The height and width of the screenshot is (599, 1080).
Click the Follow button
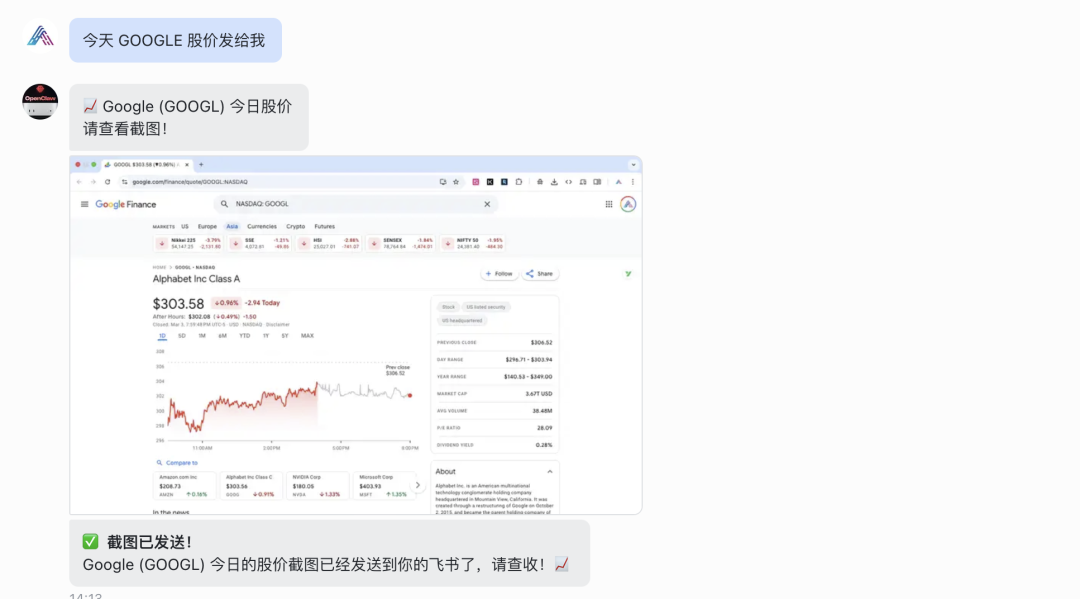pyautogui.click(x=499, y=274)
